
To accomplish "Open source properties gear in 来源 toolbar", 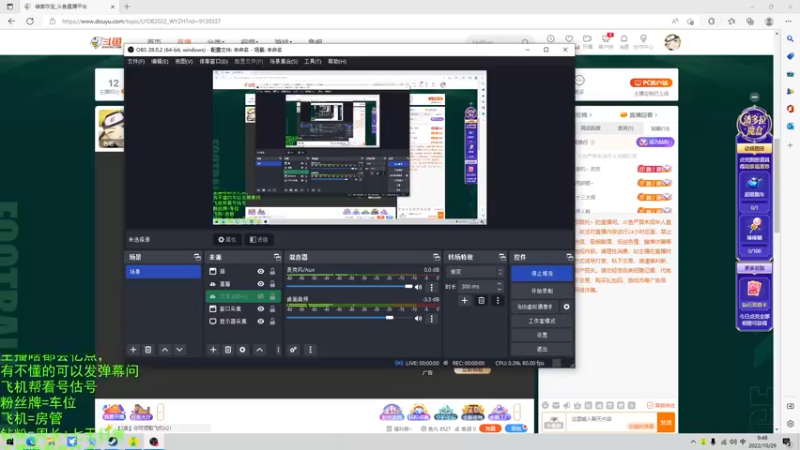I will click(x=242, y=349).
